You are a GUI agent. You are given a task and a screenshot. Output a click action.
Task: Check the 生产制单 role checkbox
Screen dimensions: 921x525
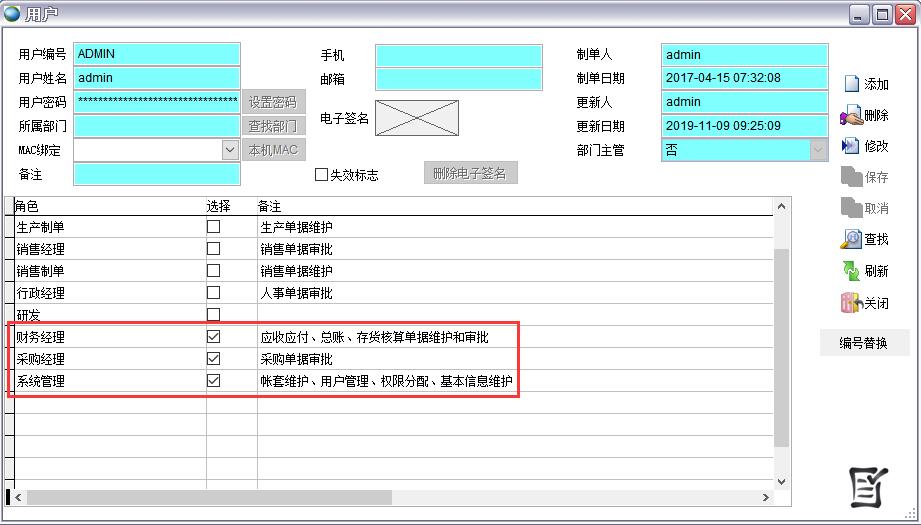pyautogui.click(x=213, y=227)
